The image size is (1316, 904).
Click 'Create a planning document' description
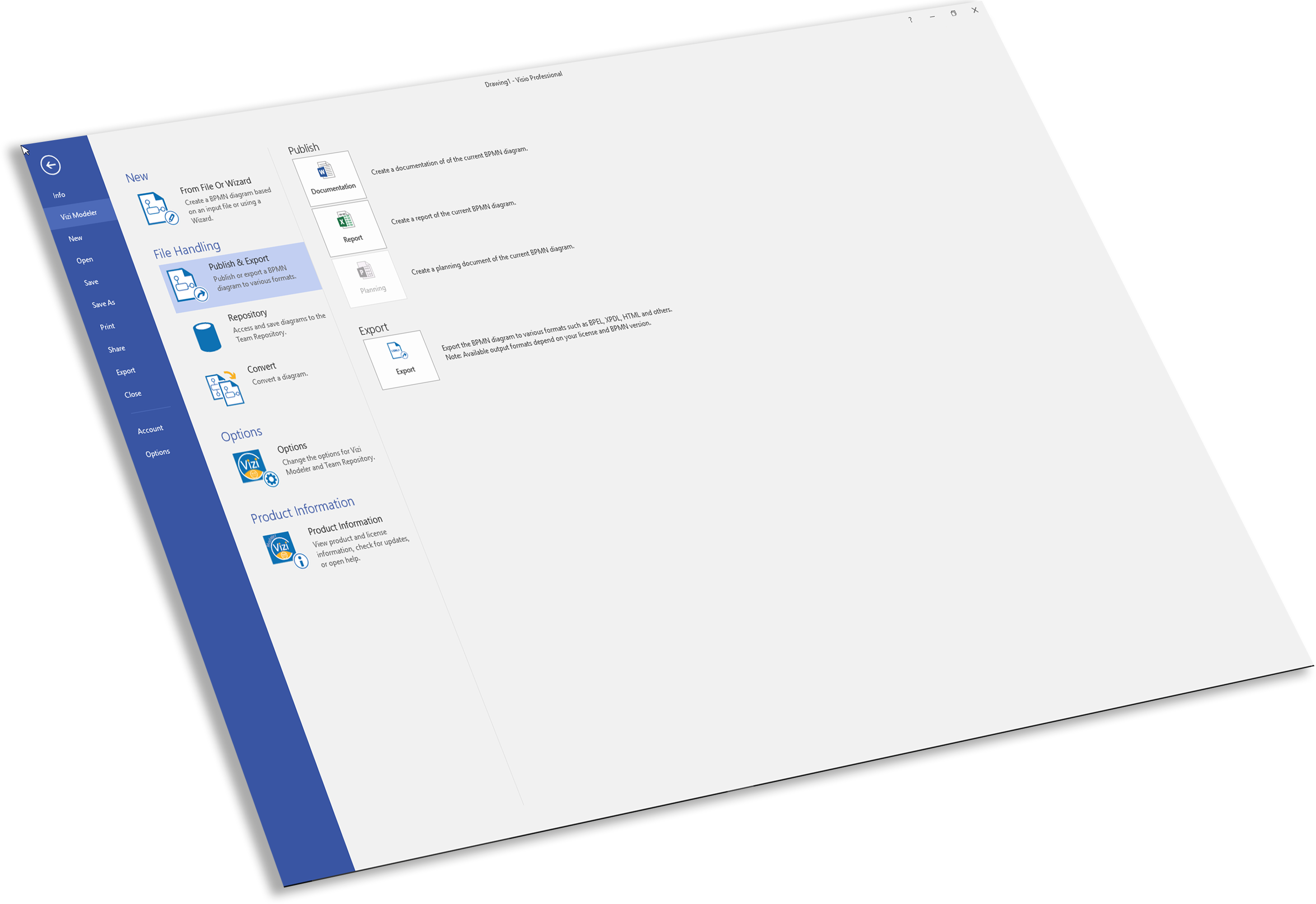pyautogui.click(x=492, y=259)
